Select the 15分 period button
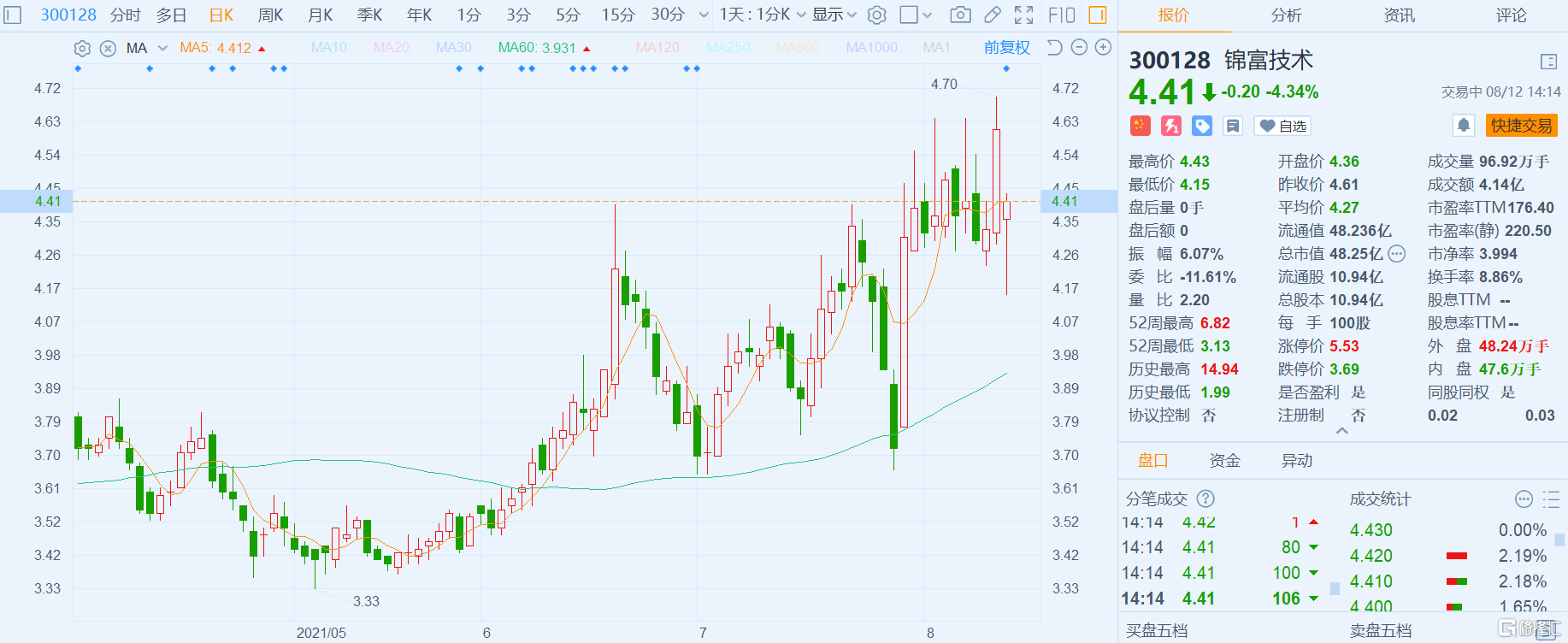 [617, 15]
